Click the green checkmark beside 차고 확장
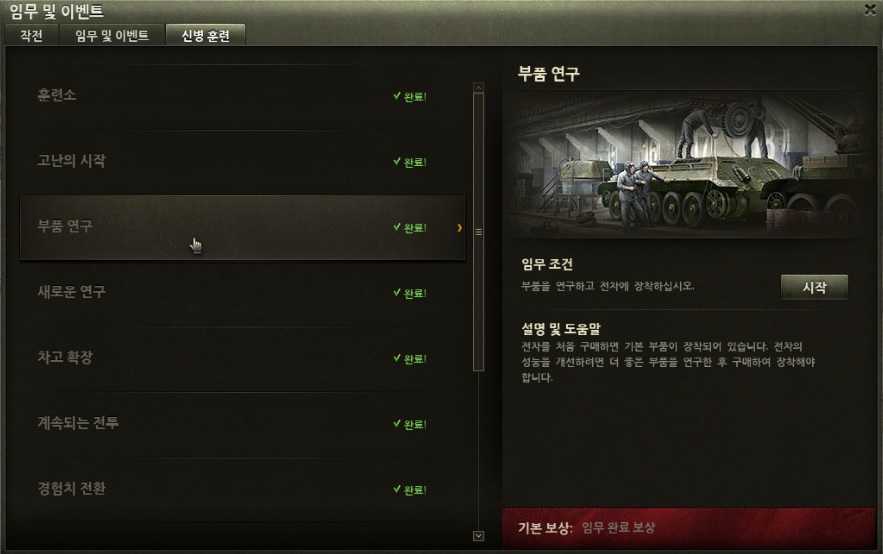 point(397,358)
